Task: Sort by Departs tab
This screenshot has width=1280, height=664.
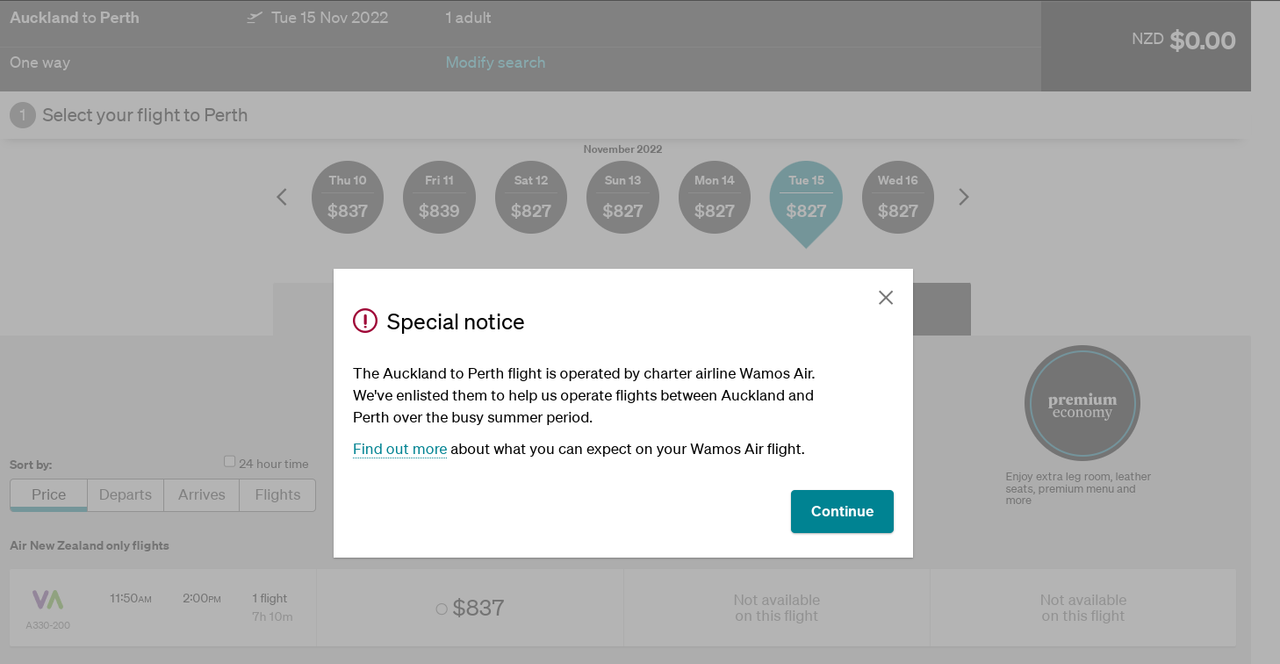Action: click(x=125, y=495)
